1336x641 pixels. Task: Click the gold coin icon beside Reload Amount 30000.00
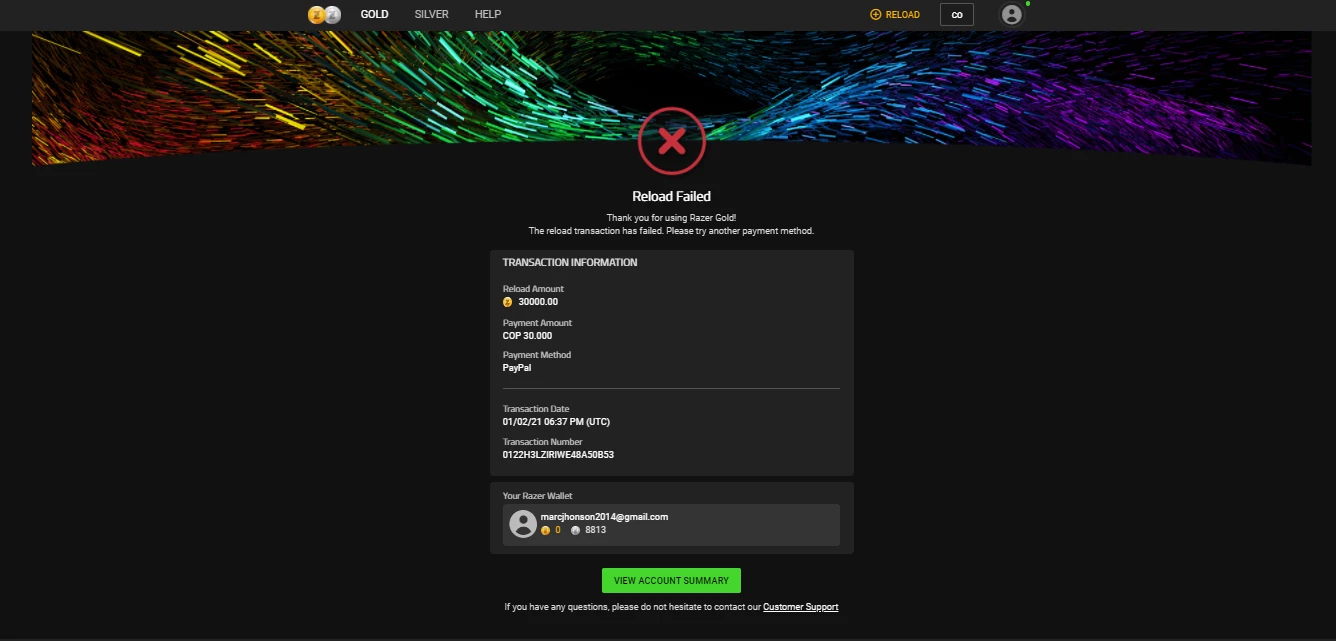[507, 301]
